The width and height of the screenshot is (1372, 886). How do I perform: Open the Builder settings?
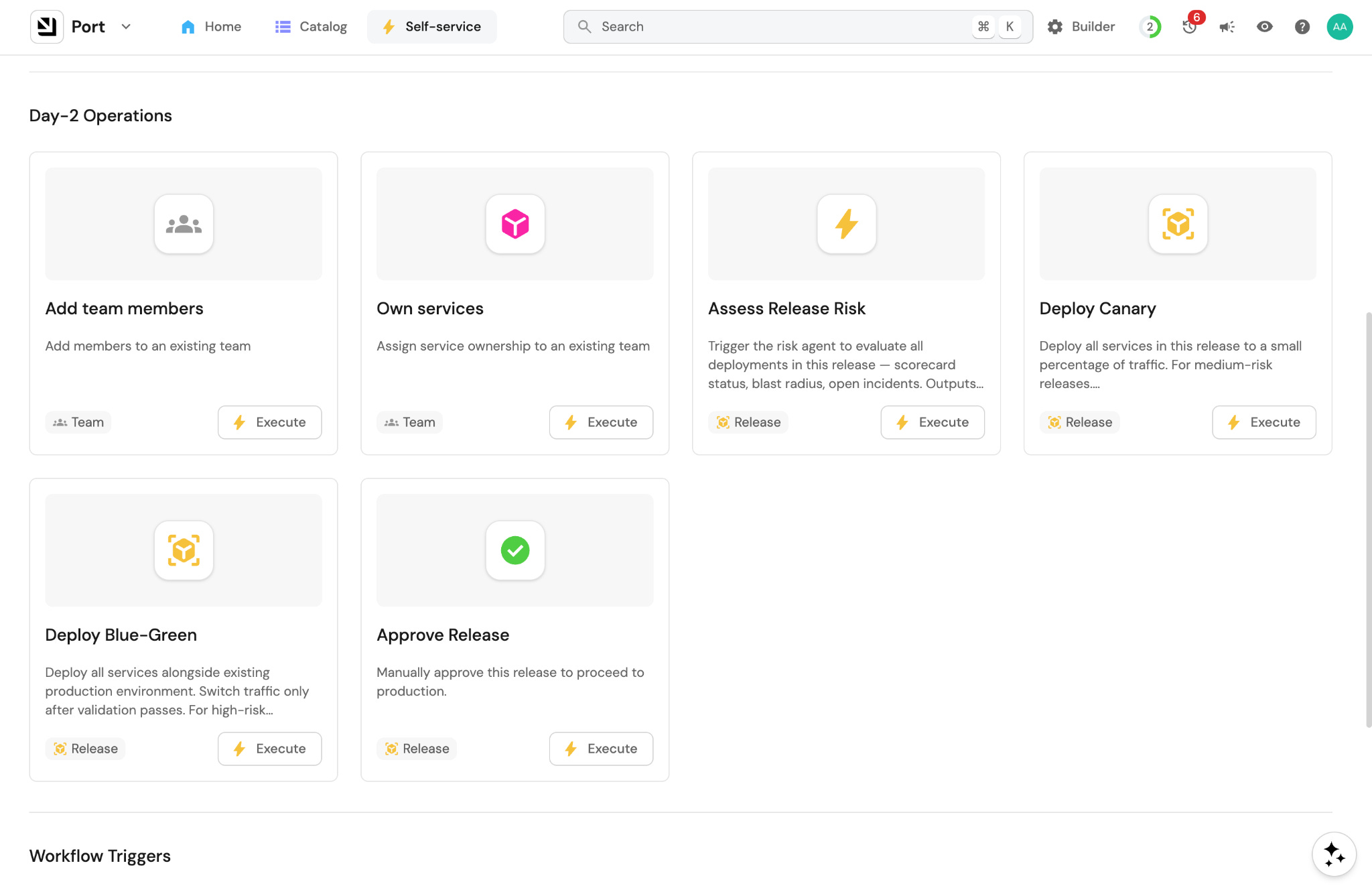click(x=1081, y=27)
